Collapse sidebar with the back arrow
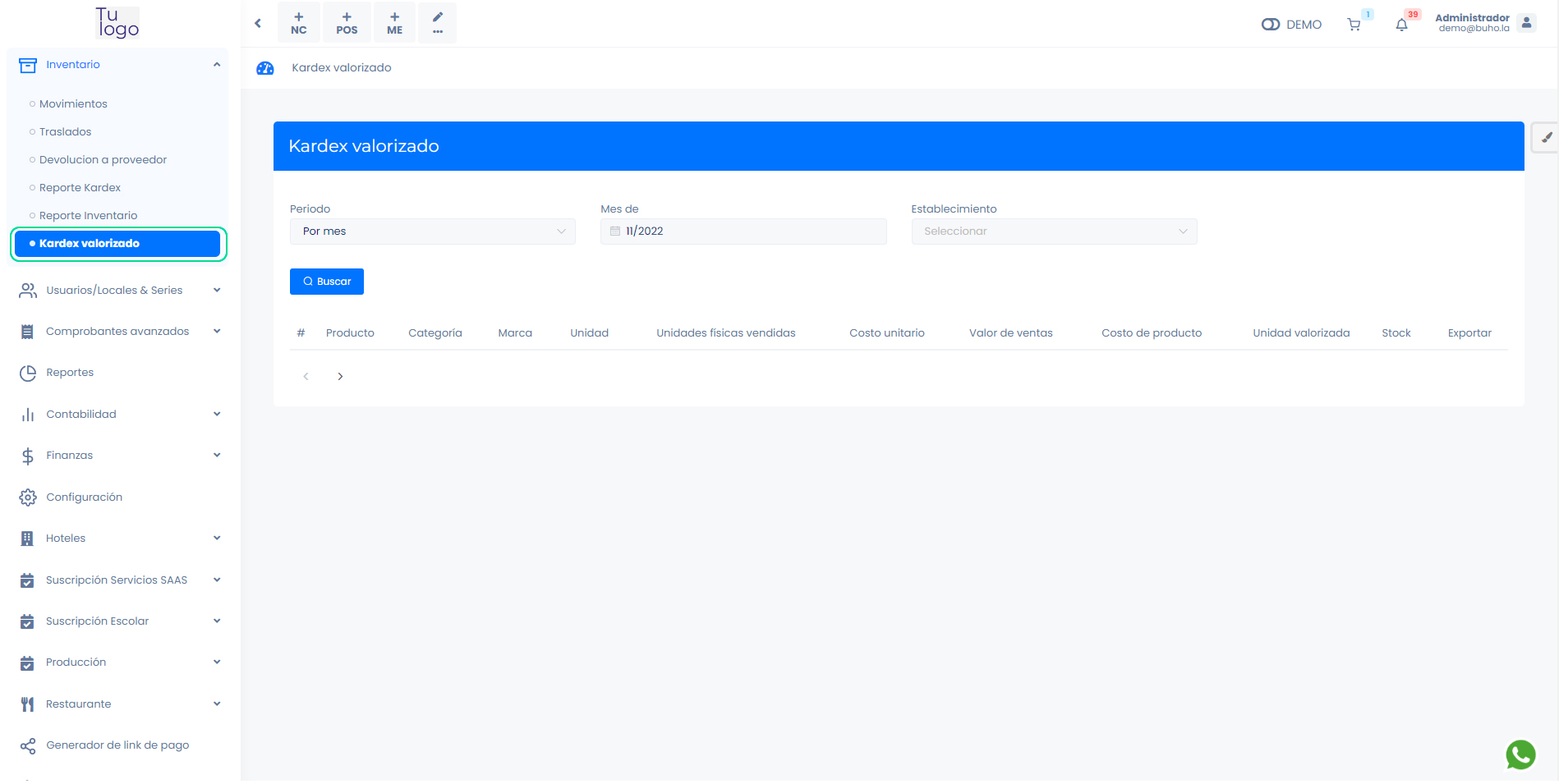 point(258,23)
